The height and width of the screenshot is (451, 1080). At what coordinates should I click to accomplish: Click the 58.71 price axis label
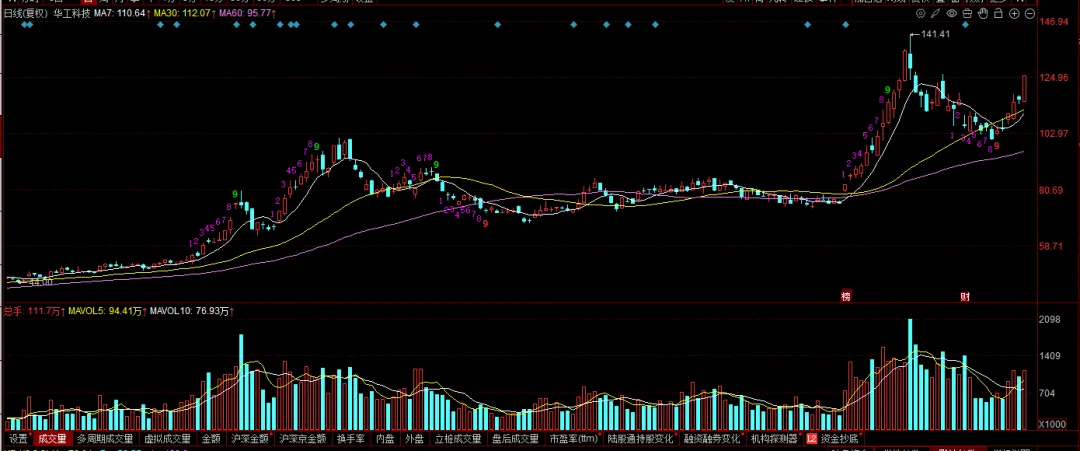[1052, 245]
